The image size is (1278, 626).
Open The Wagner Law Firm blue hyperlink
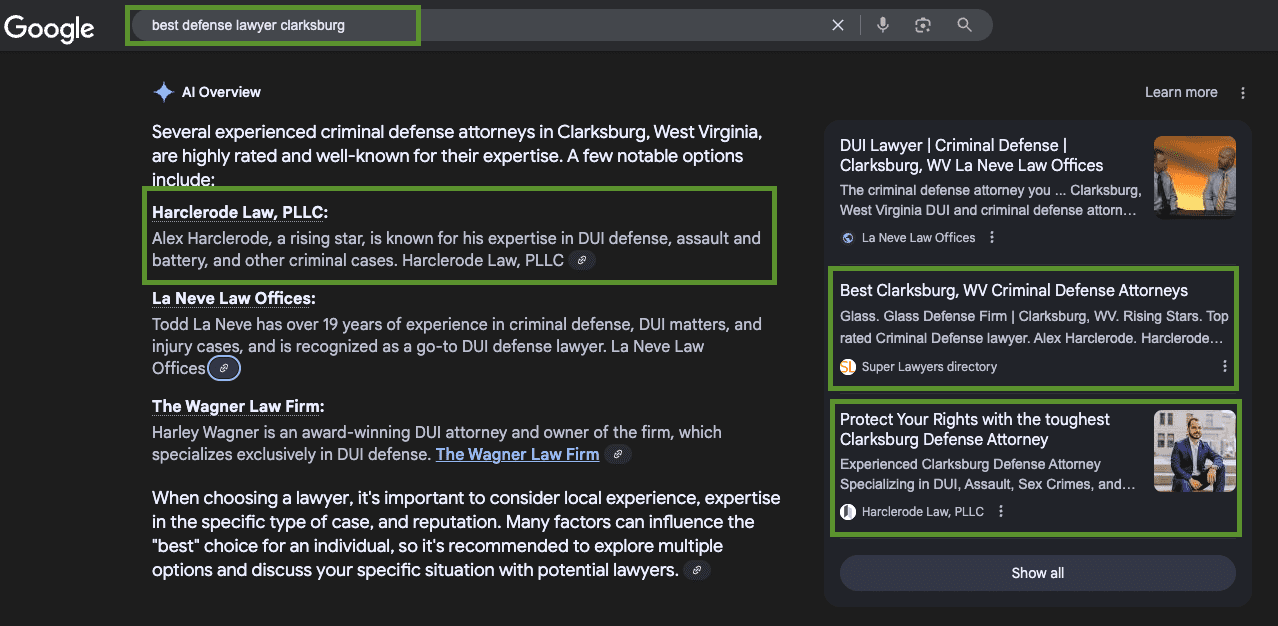click(517, 454)
